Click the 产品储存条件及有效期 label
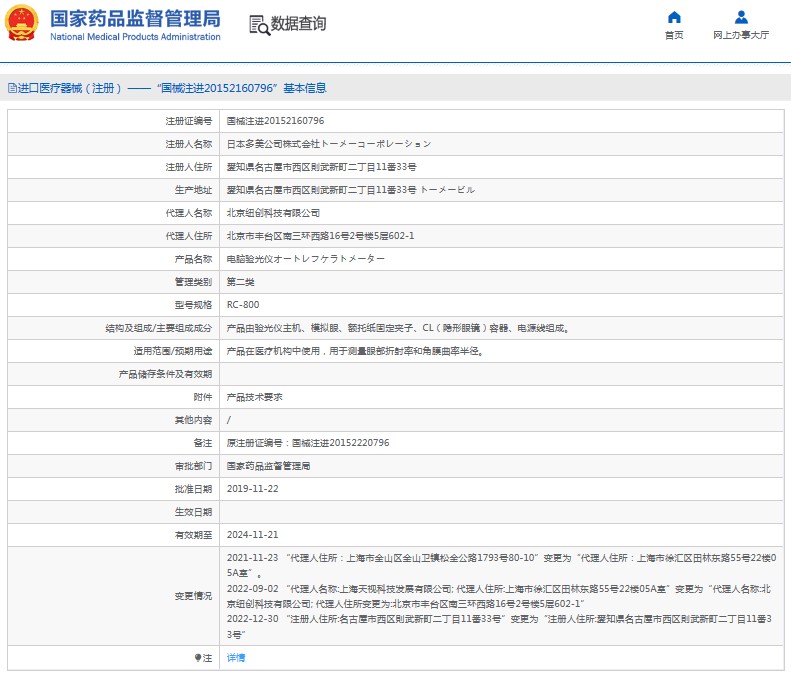 165,374
